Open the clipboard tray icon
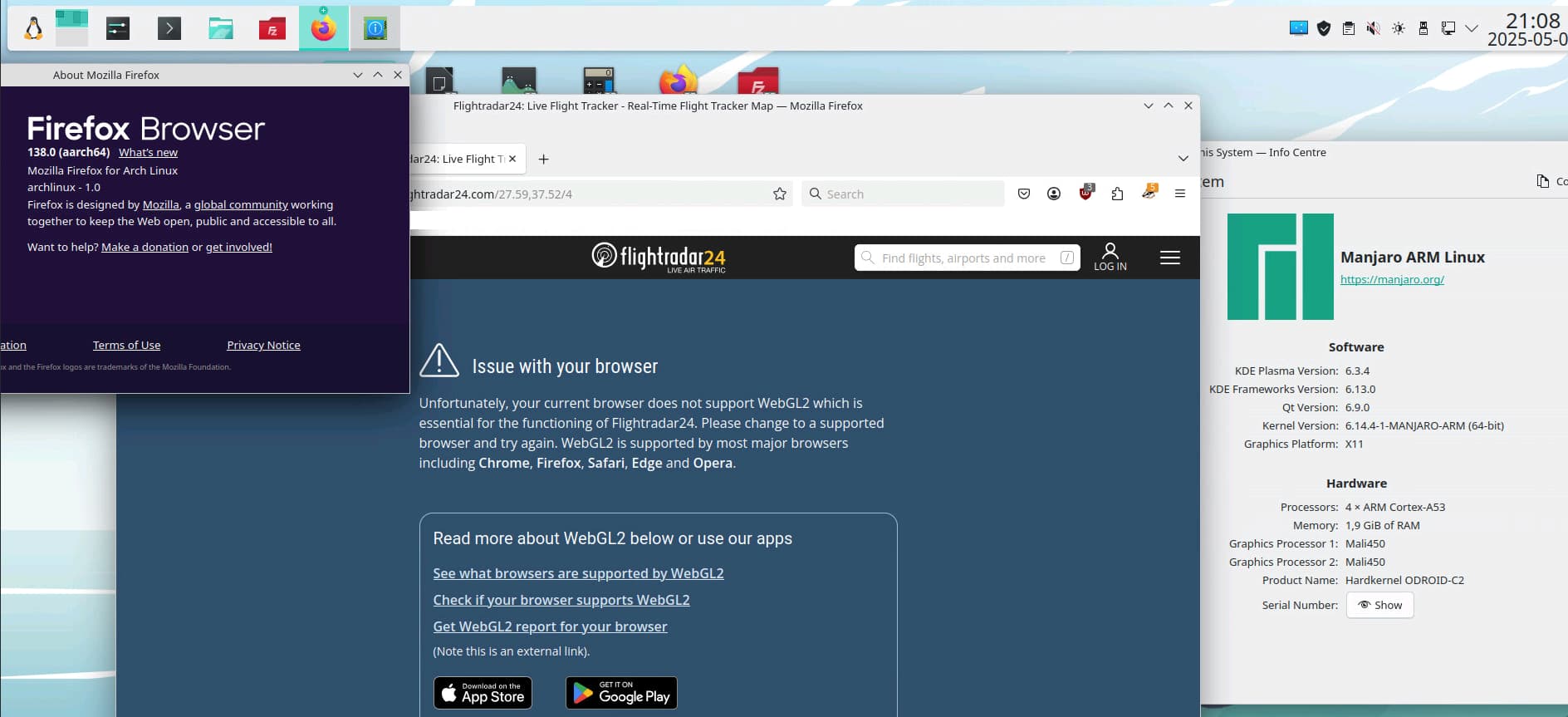1568x717 pixels. 1349,28
